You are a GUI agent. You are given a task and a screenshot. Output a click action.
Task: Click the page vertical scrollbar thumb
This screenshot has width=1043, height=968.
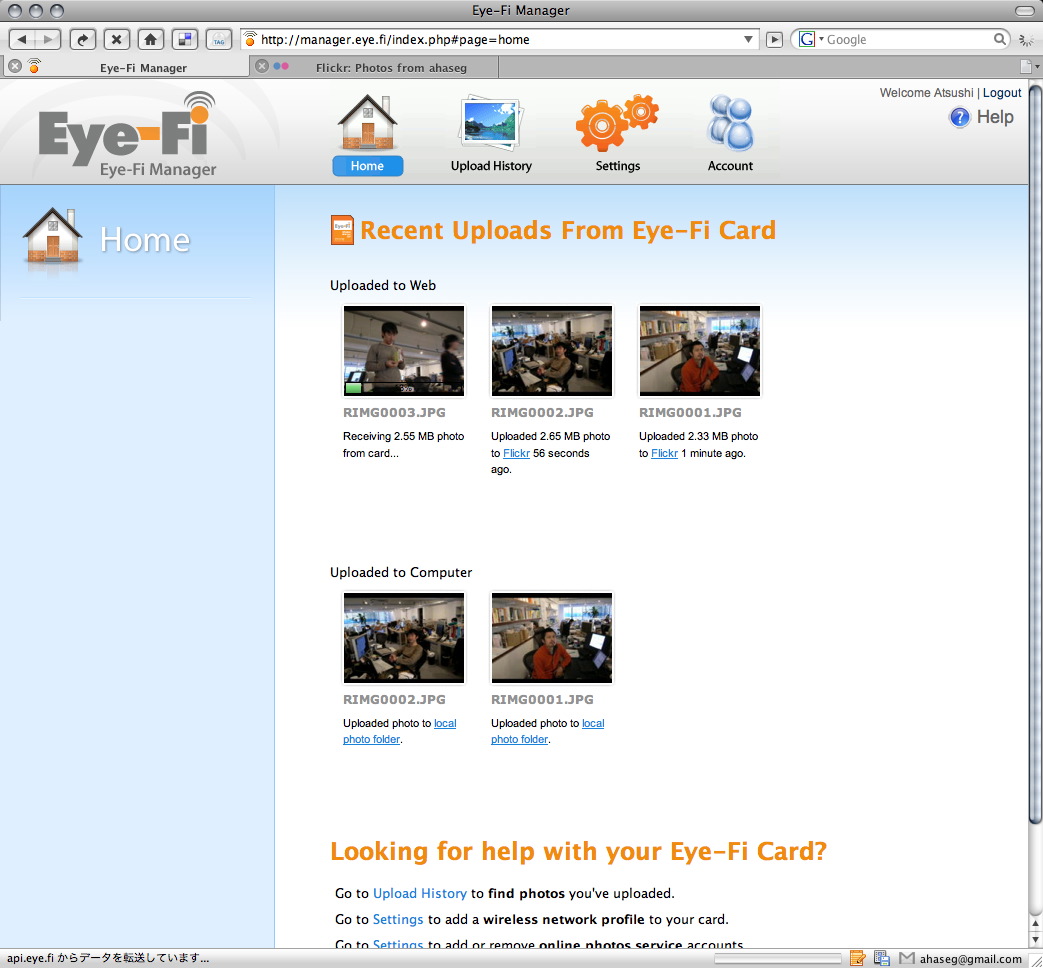1036,454
